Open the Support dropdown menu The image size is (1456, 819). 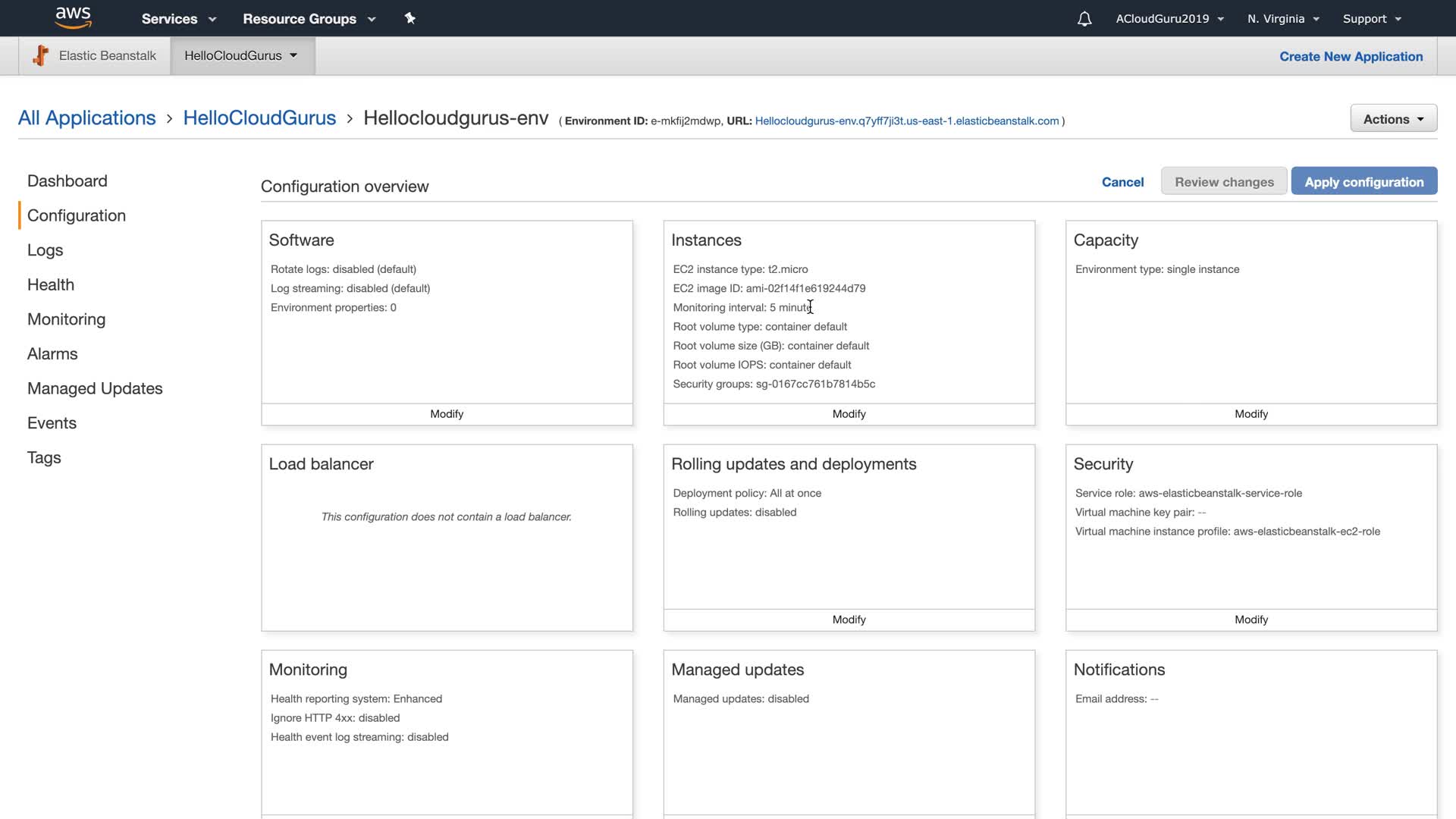1371,19
